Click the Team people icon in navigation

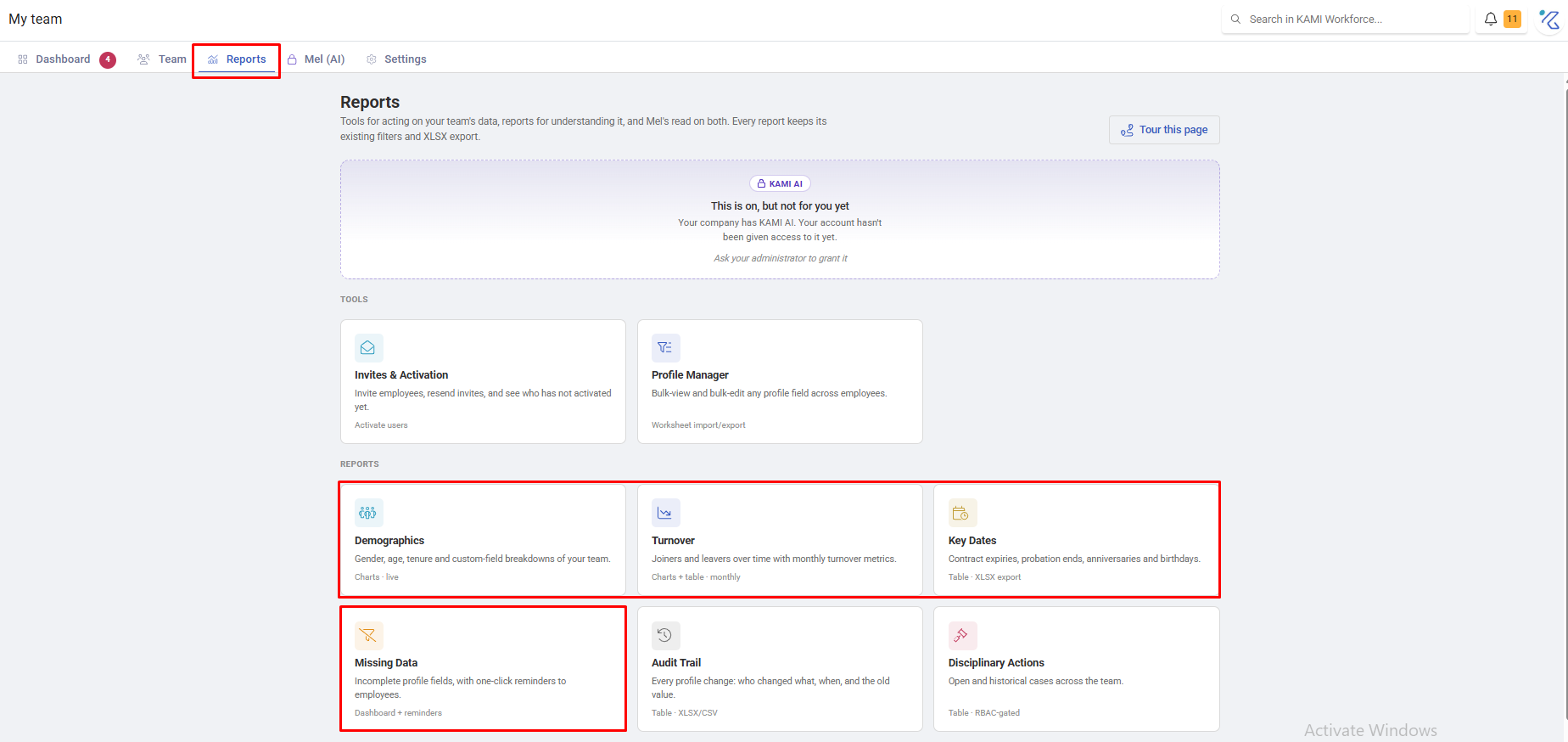(143, 59)
